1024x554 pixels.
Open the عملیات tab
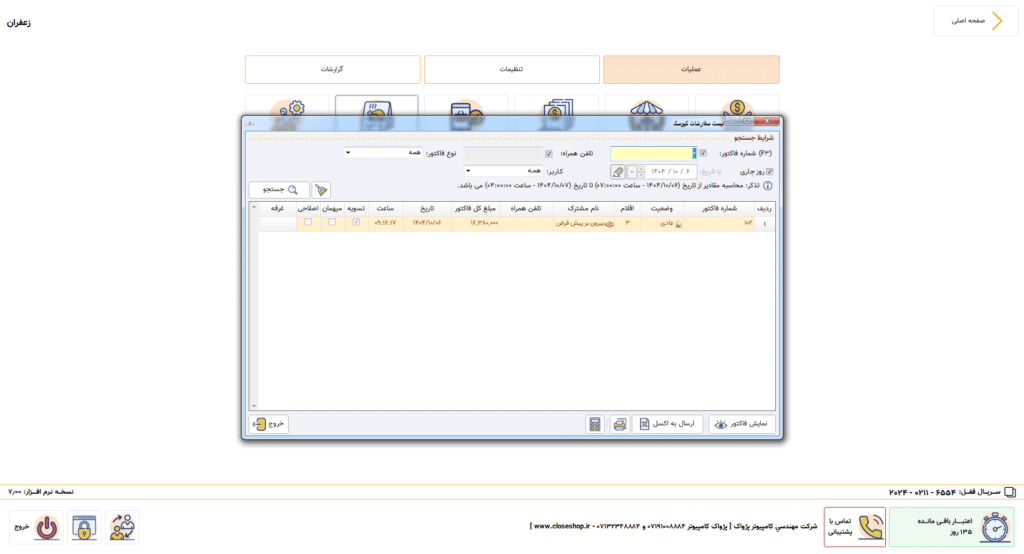pos(691,69)
